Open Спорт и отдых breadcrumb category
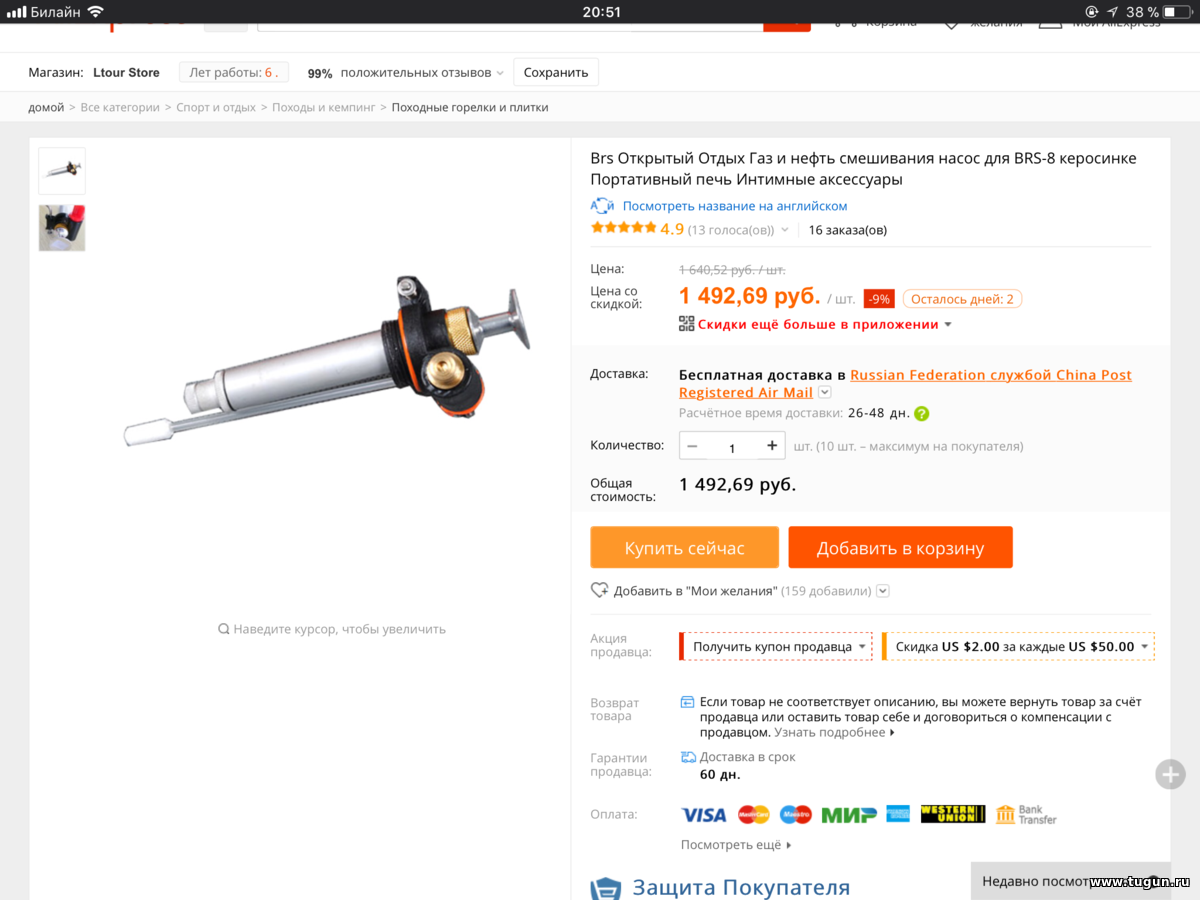 [x=216, y=107]
